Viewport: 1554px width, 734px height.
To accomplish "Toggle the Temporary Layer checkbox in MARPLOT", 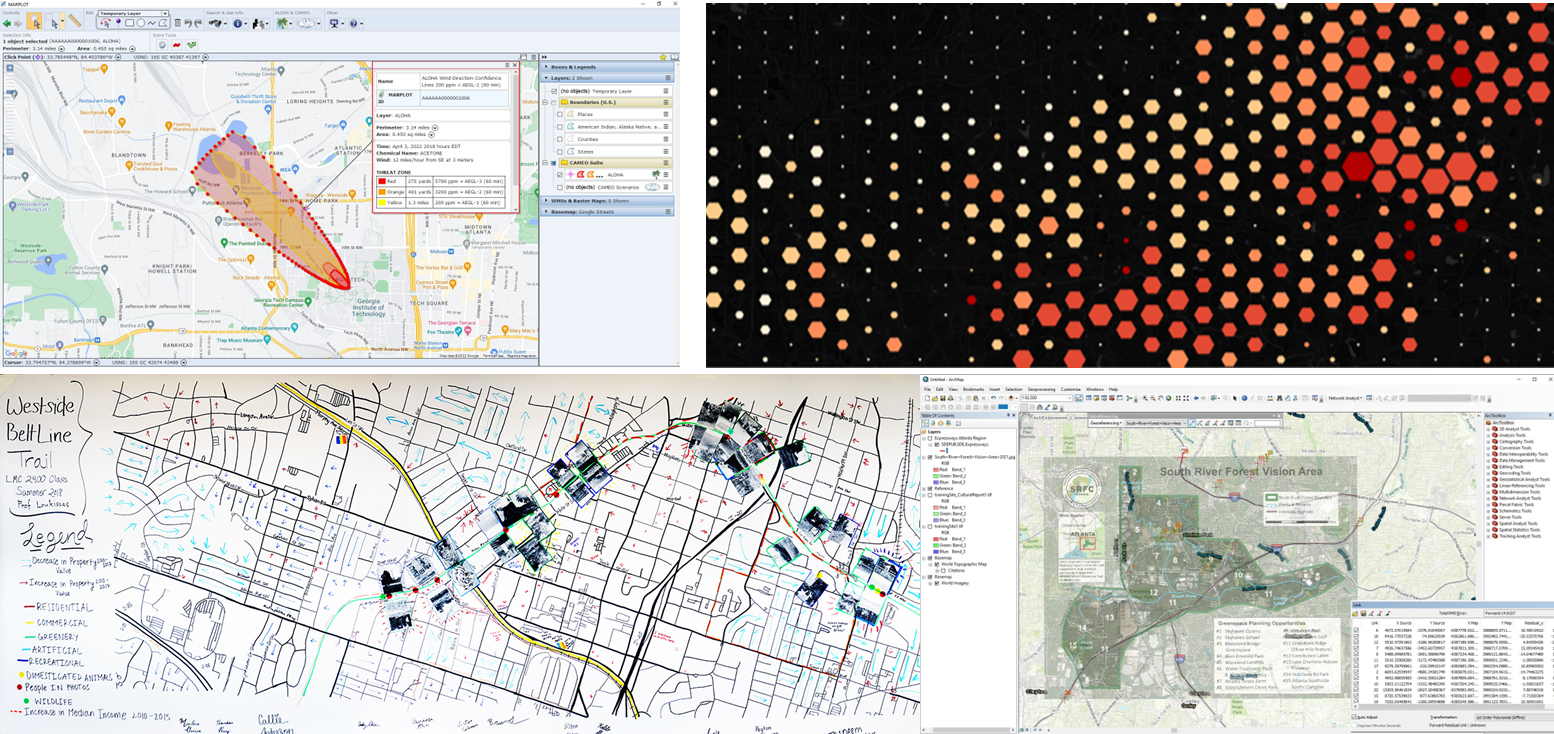I will pos(554,91).
